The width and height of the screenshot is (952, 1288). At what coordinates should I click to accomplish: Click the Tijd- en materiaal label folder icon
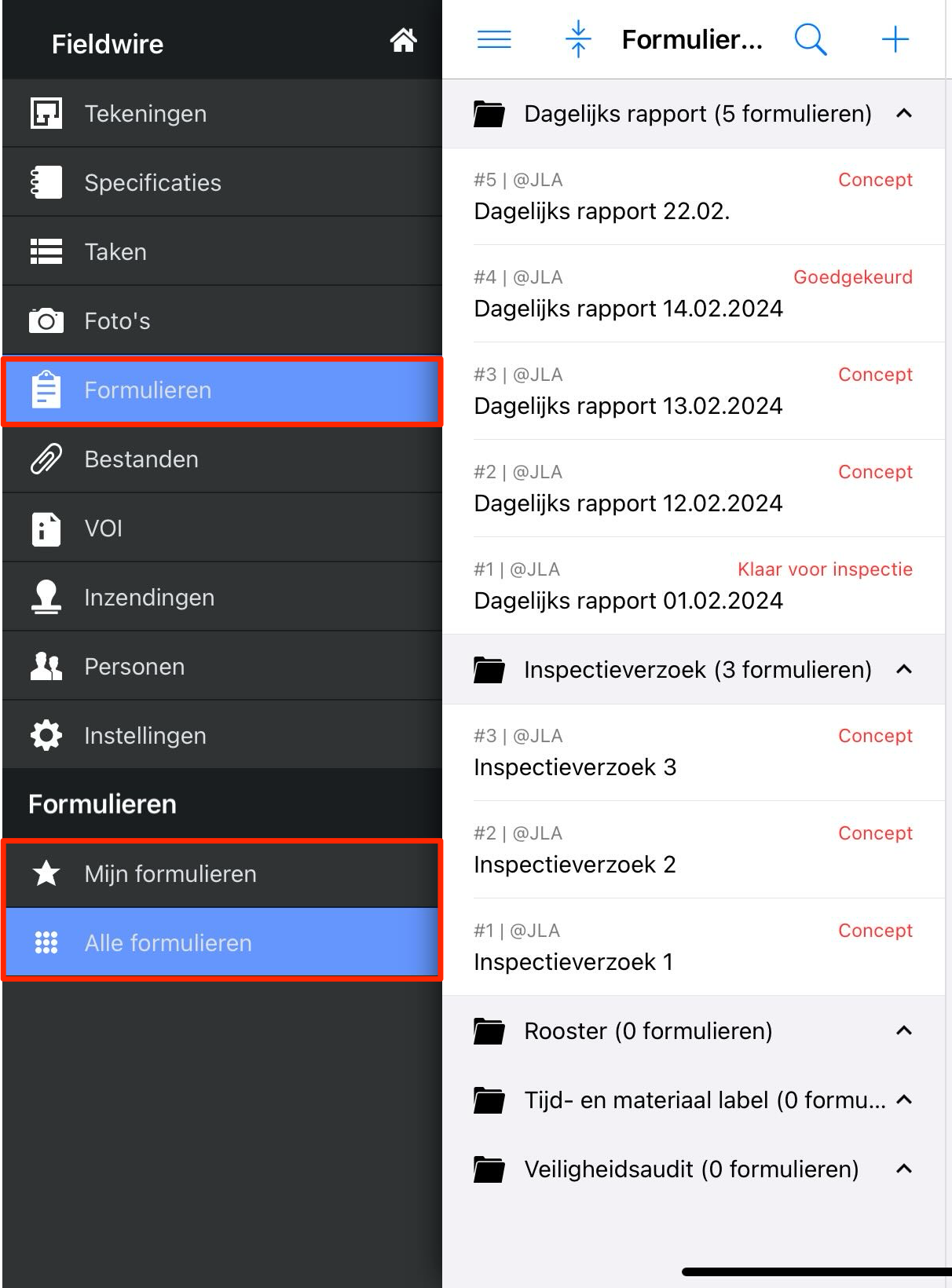click(489, 1100)
